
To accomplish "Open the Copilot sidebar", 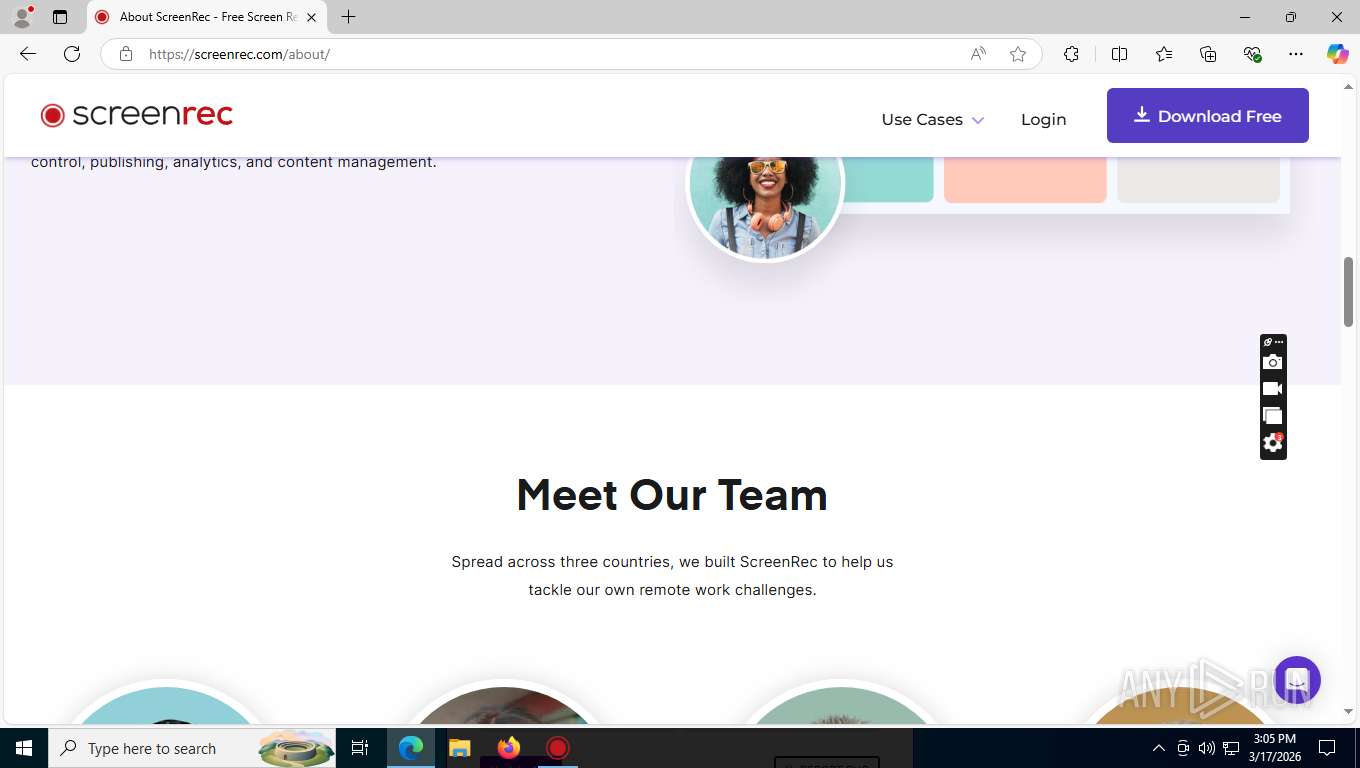I will click(x=1338, y=54).
